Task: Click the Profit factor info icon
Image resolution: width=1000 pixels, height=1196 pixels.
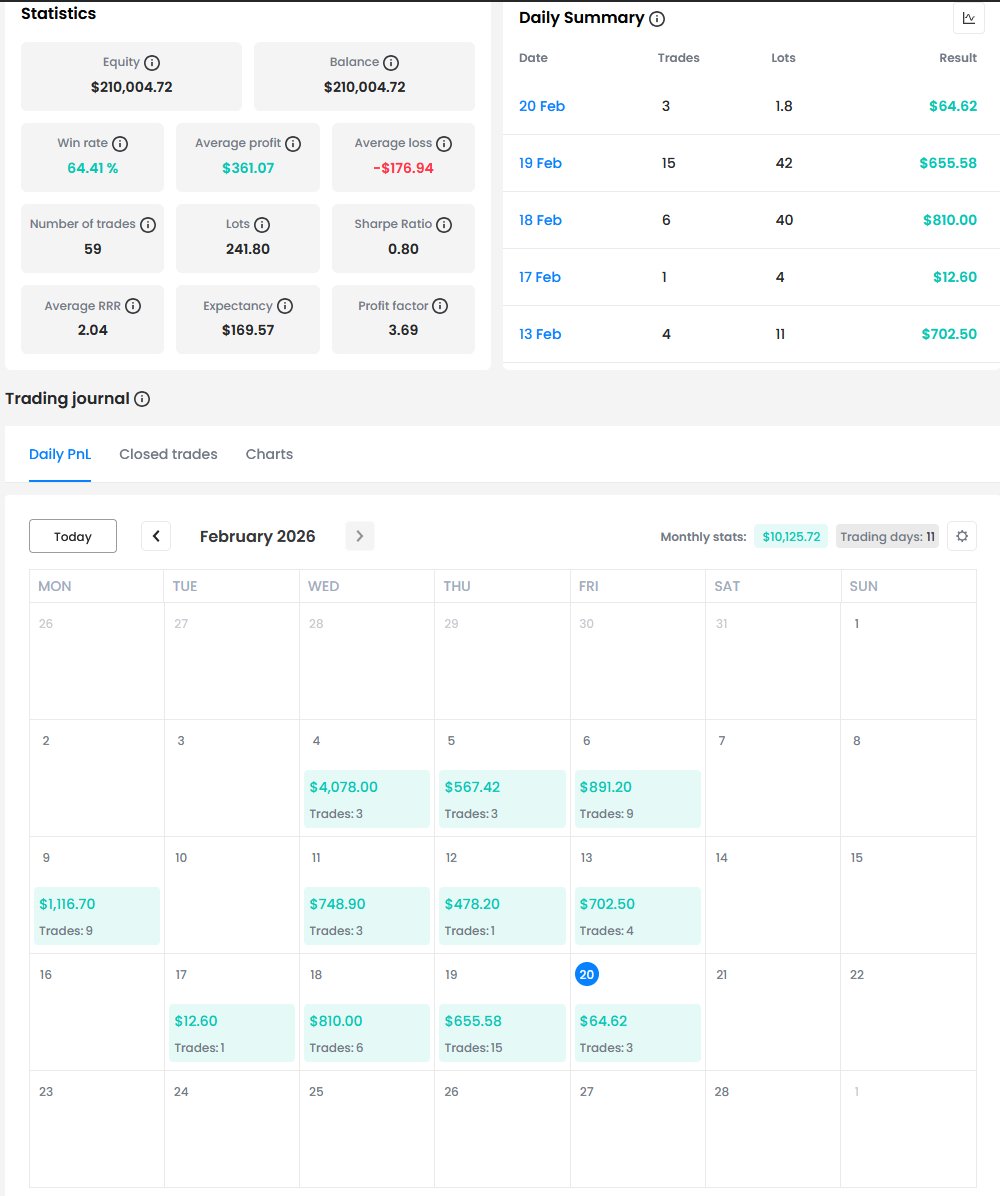Action: 440,306
